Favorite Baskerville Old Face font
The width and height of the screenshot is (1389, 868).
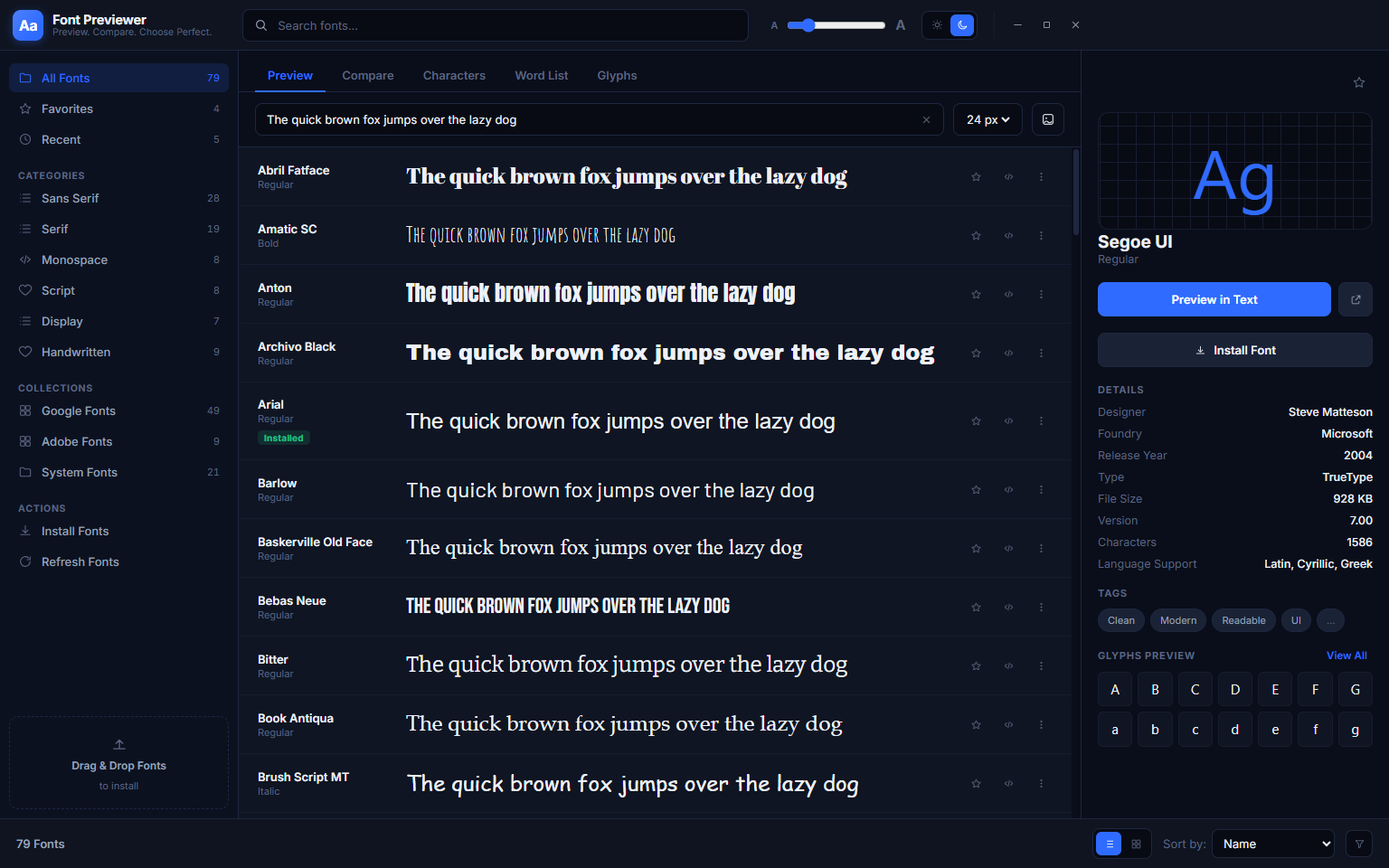[x=976, y=549]
